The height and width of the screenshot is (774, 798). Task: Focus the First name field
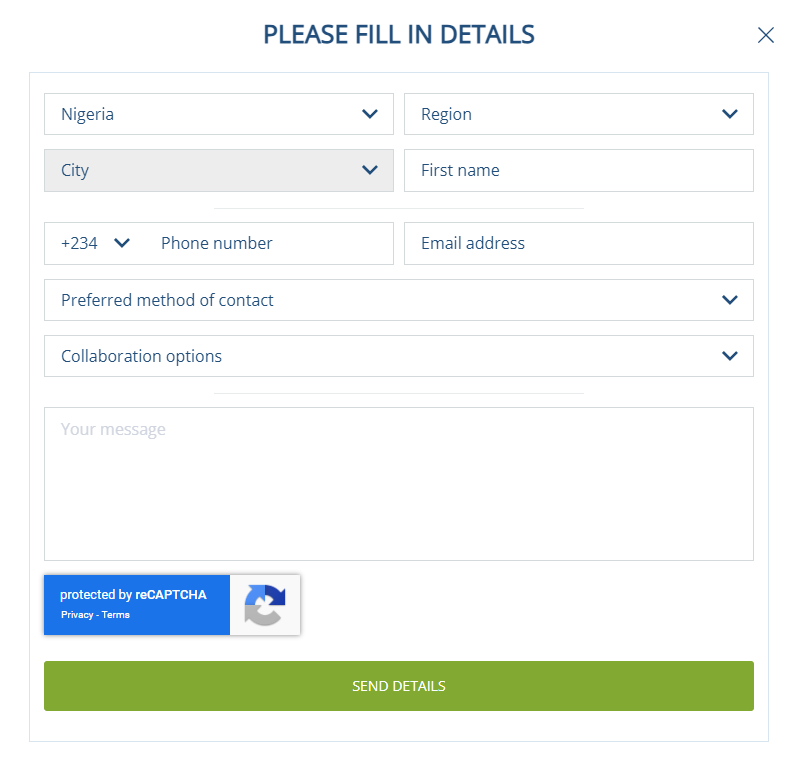coord(578,170)
